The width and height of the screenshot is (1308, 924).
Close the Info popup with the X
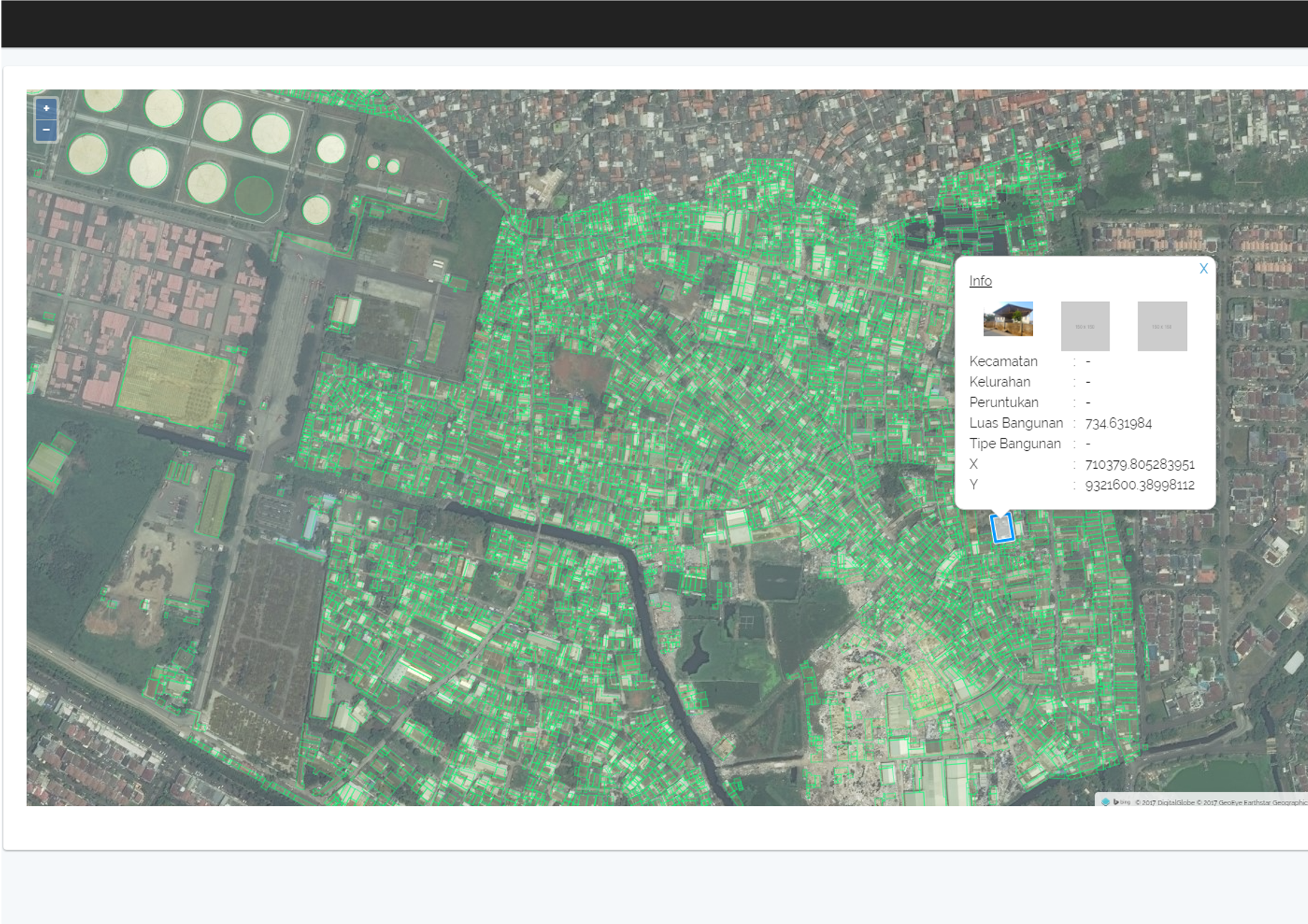[x=1203, y=269]
